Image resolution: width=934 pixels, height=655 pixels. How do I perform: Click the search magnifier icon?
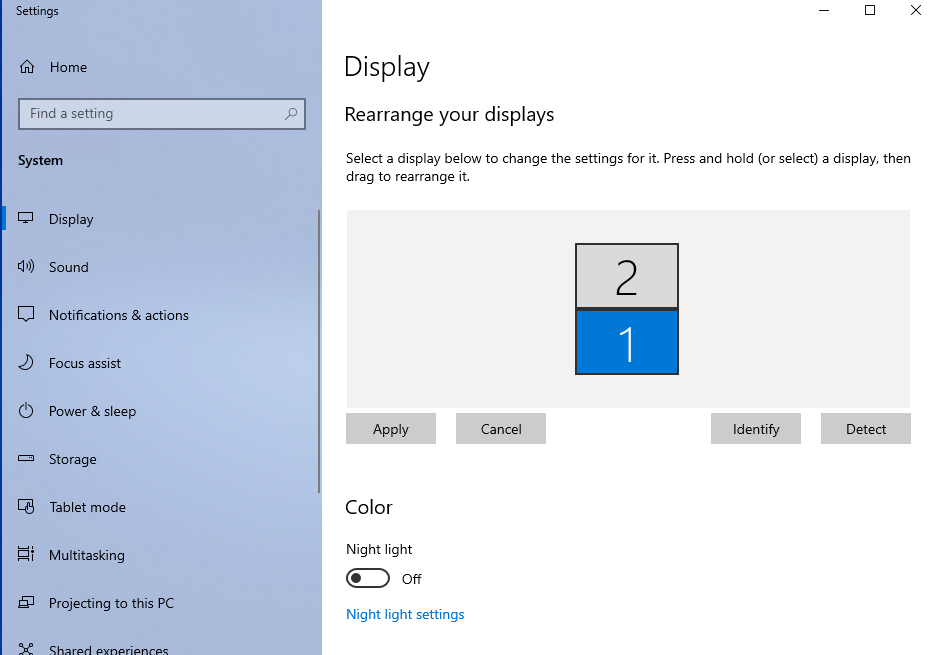pos(291,114)
